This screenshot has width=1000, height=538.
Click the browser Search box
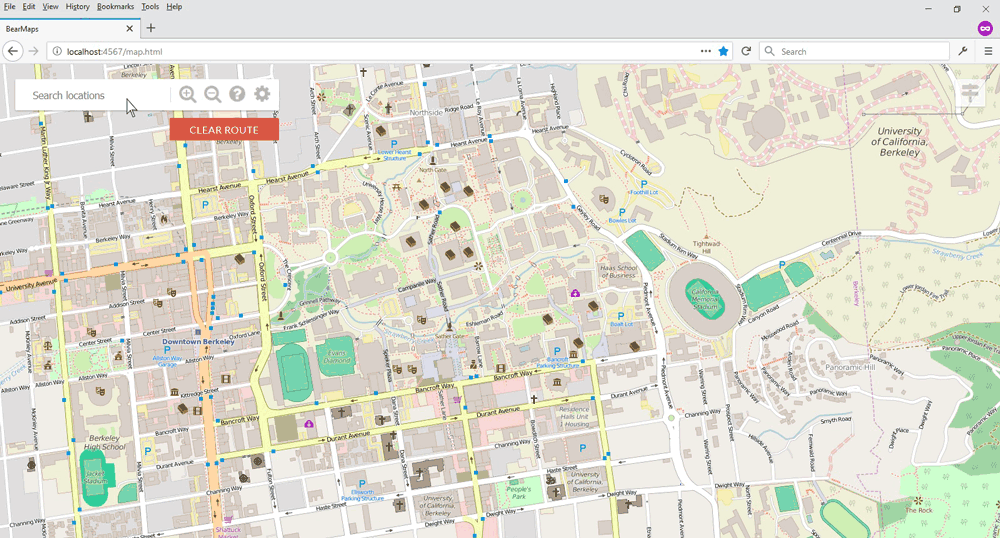855,52
